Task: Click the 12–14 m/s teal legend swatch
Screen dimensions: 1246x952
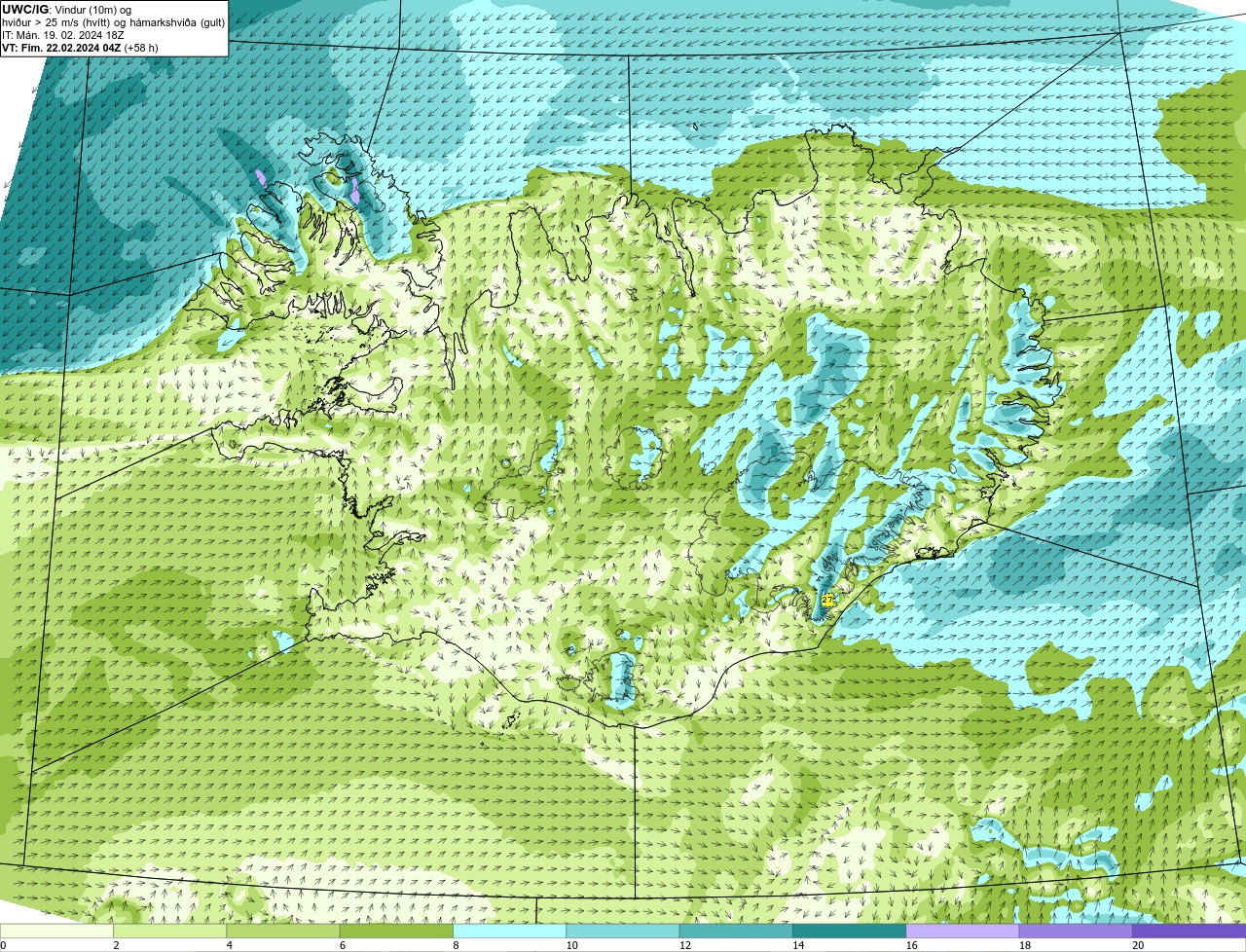Action: (x=736, y=932)
